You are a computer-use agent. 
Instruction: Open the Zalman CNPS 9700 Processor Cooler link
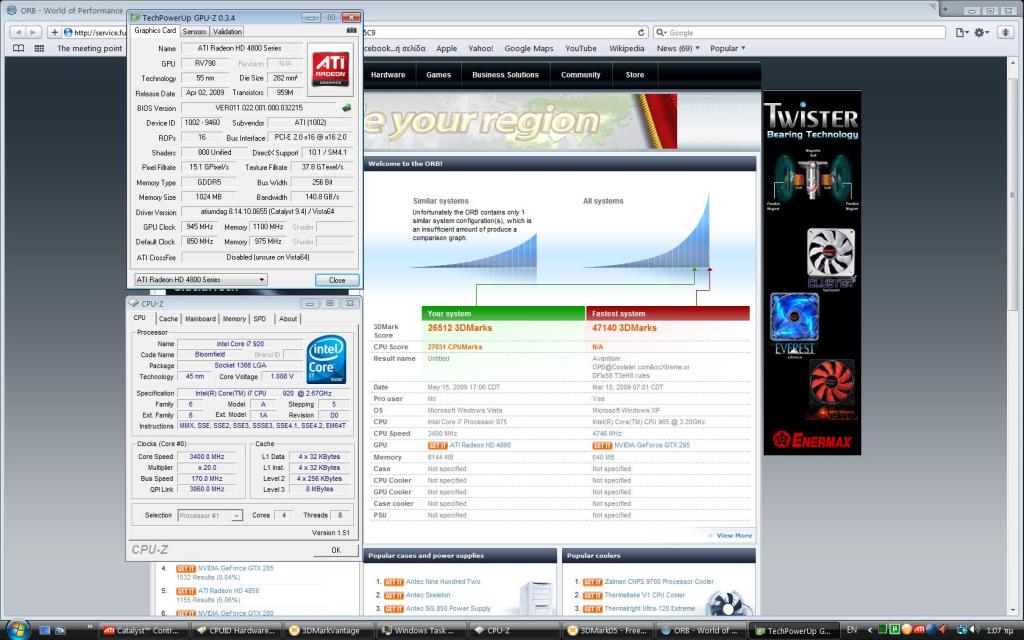[659, 582]
